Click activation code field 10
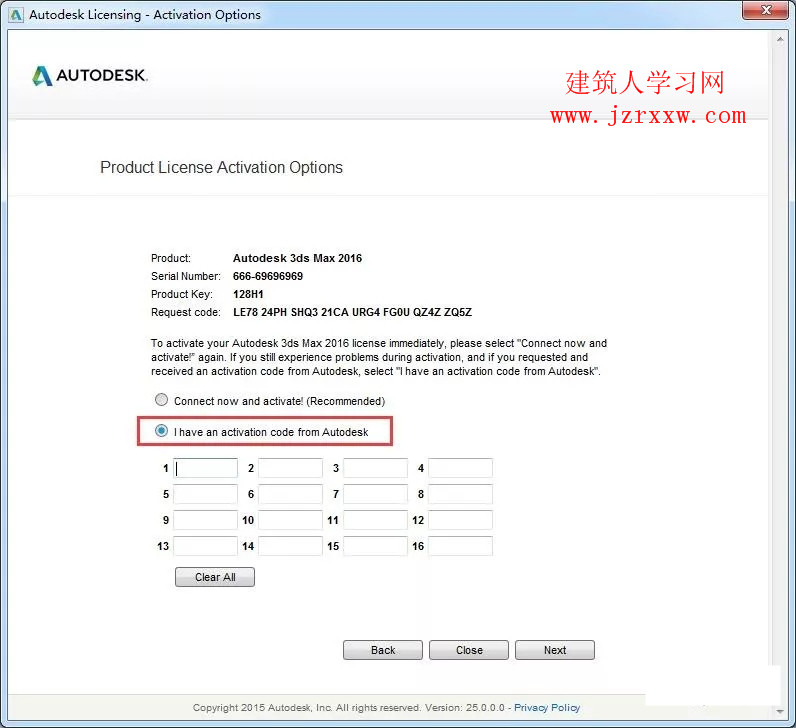This screenshot has height=728, width=796. 290,520
